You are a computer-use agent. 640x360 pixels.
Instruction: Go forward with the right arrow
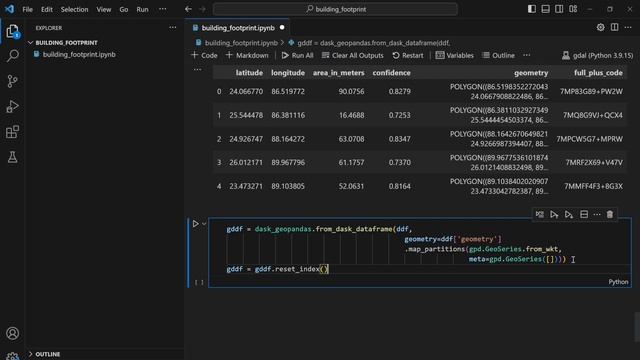point(202,9)
